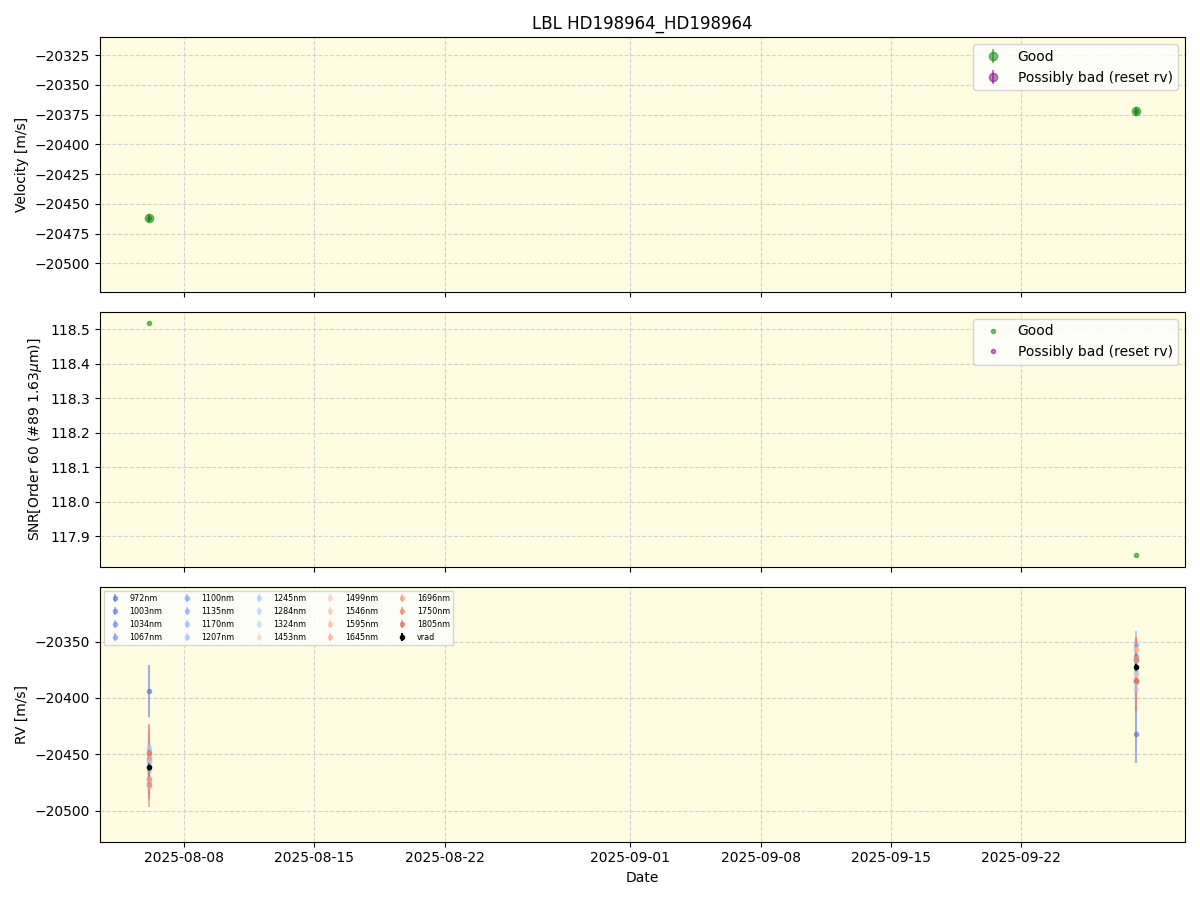This screenshot has width=1200, height=900.
Task: Click the plot title LBL HD198964_HD198964
Action: pyautogui.click(x=642, y=23)
